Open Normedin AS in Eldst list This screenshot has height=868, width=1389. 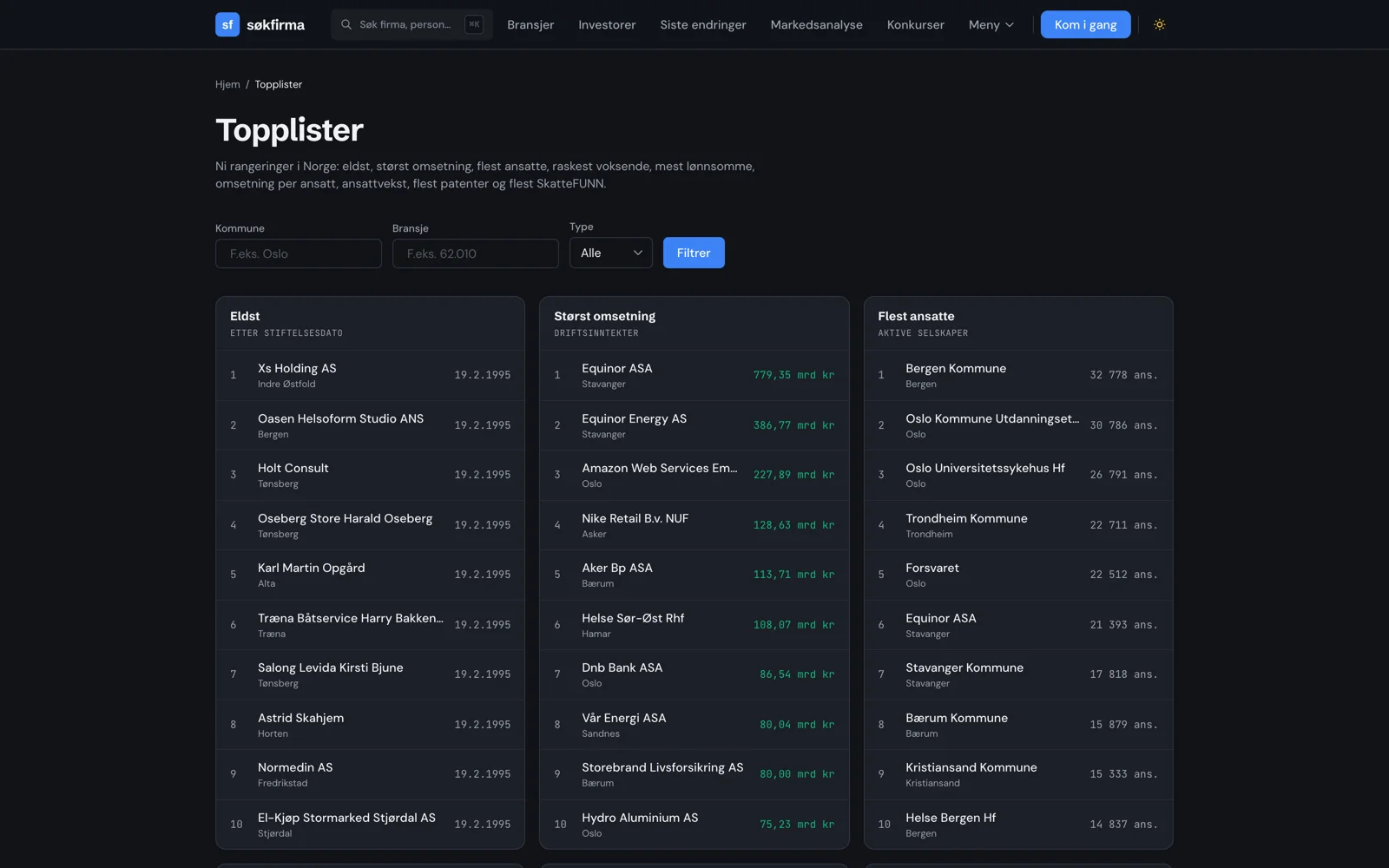pyautogui.click(x=370, y=774)
